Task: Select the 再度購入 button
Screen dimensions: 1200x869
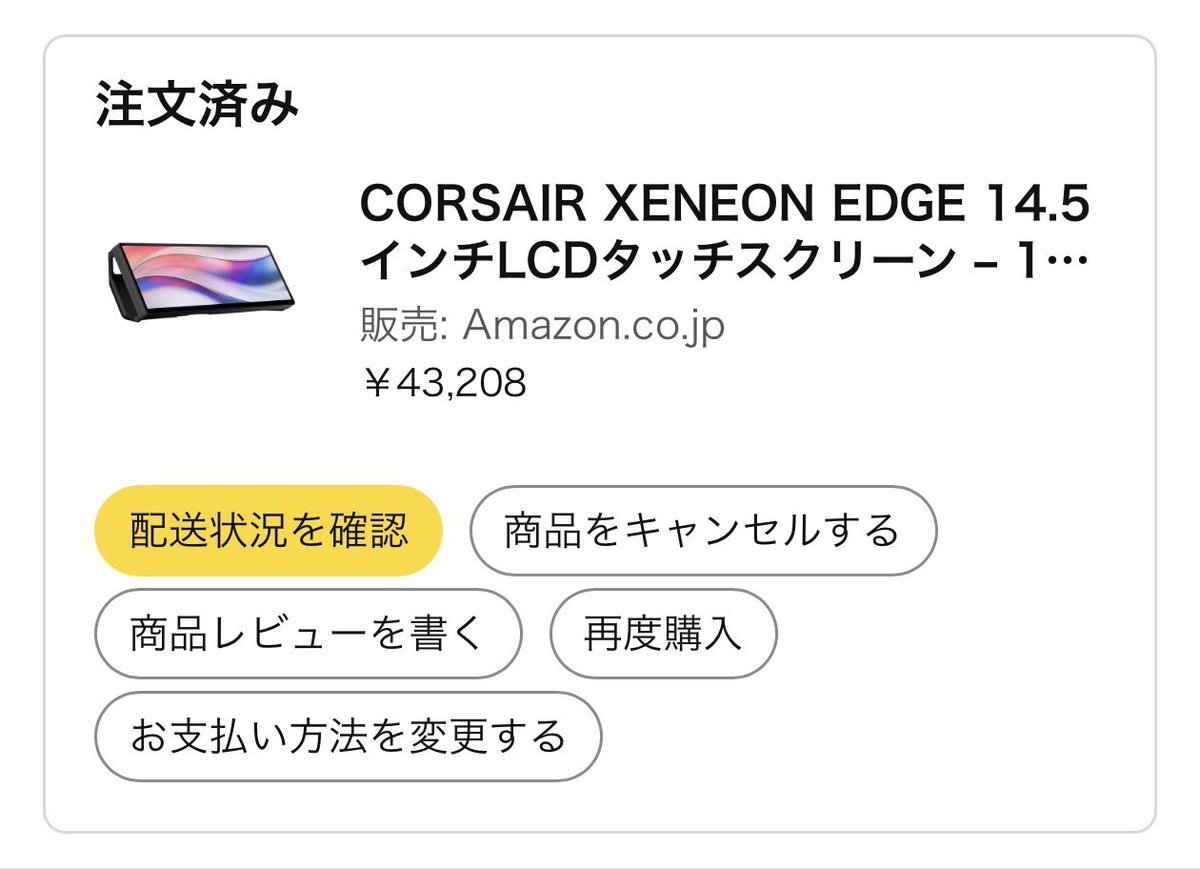Action: tap(663, 634)
